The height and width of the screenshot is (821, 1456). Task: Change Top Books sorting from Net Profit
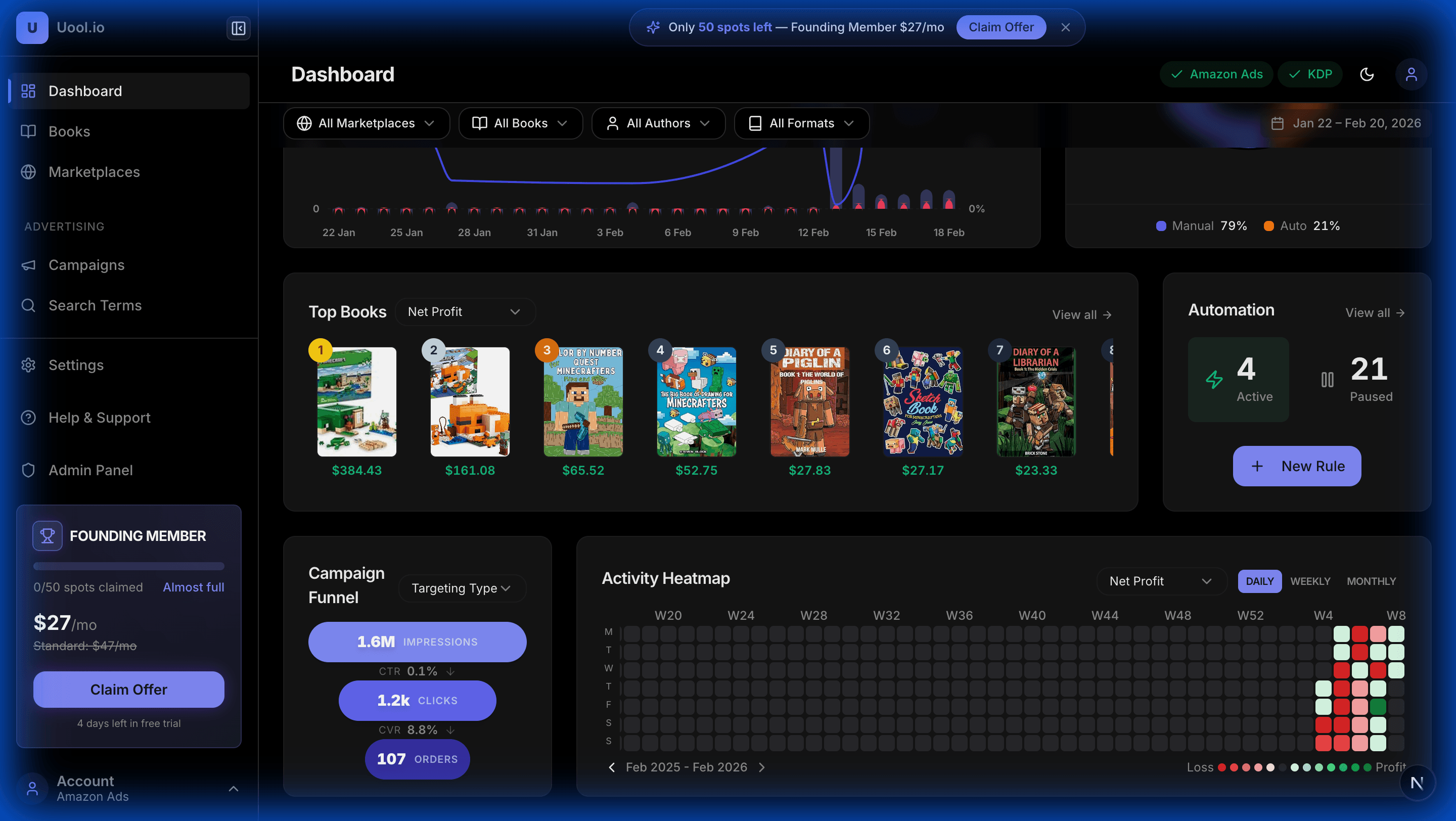465,311
